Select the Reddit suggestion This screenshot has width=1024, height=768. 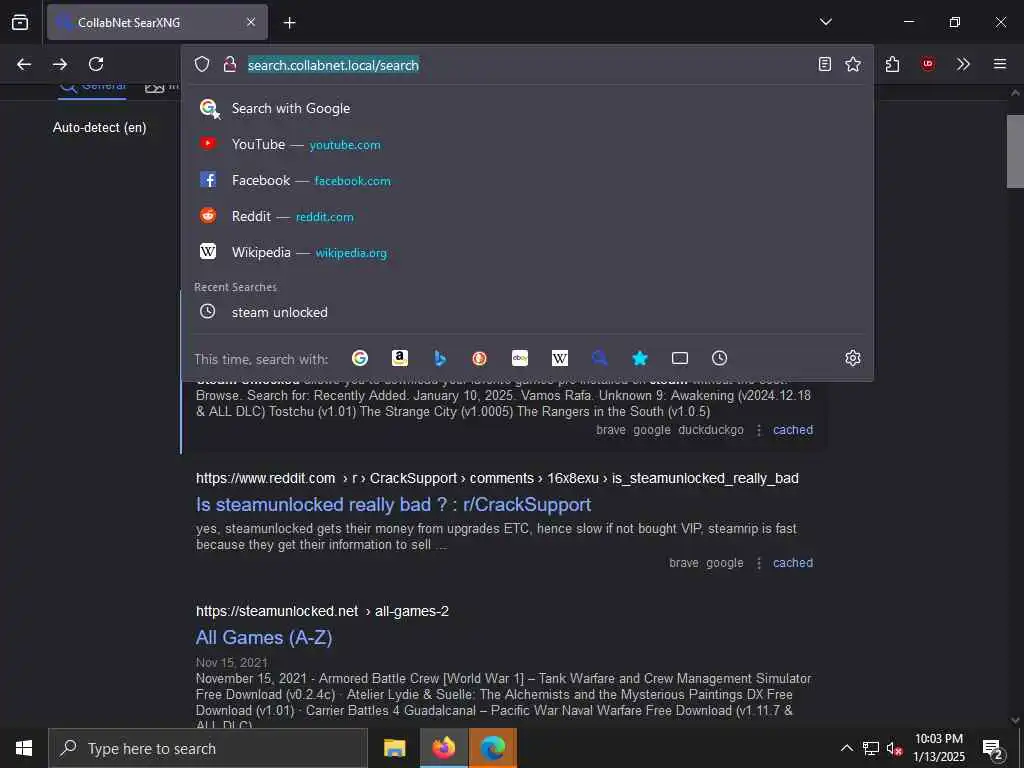click(526, 216)
